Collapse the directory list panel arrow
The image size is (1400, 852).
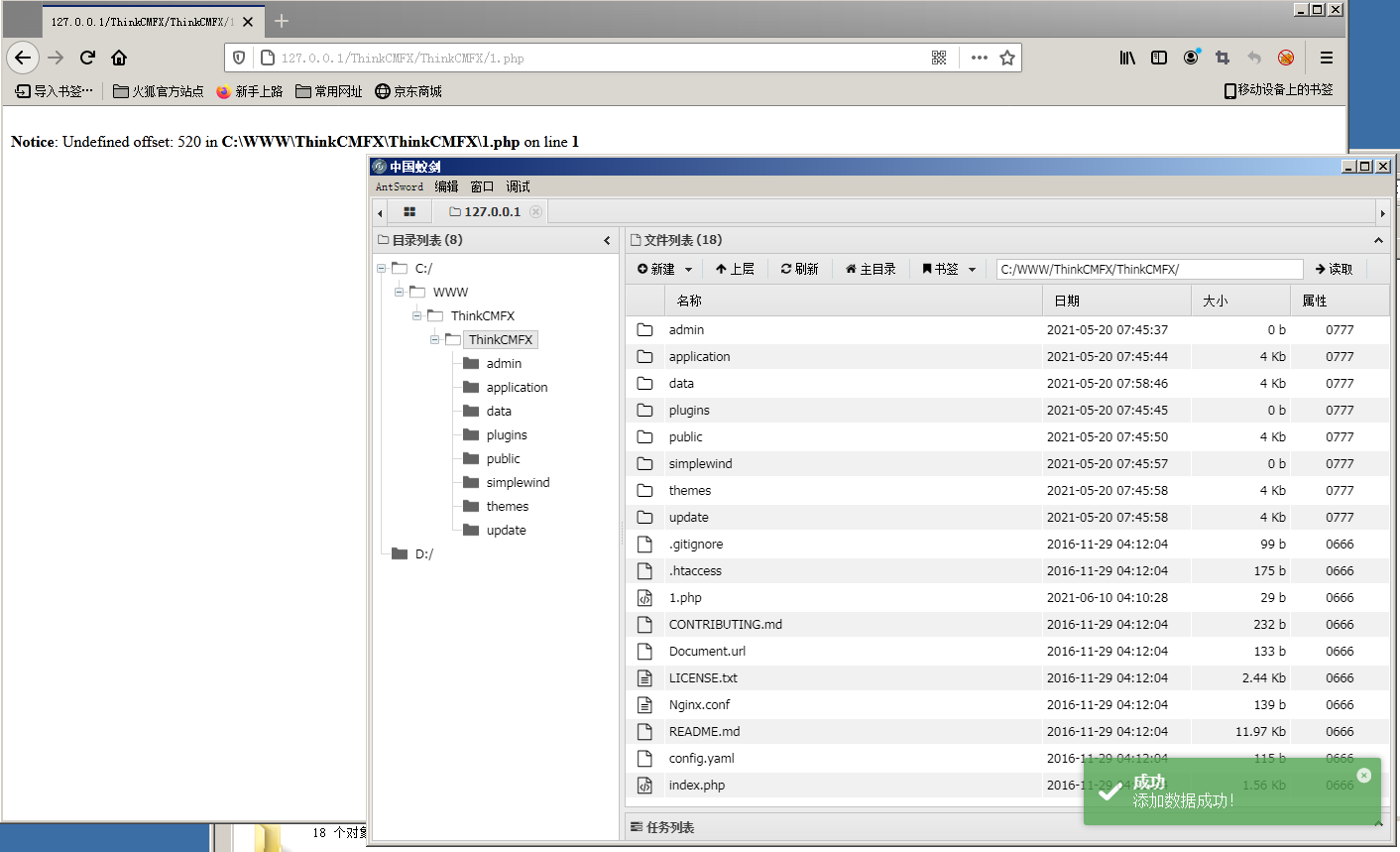tap(607, 240)
